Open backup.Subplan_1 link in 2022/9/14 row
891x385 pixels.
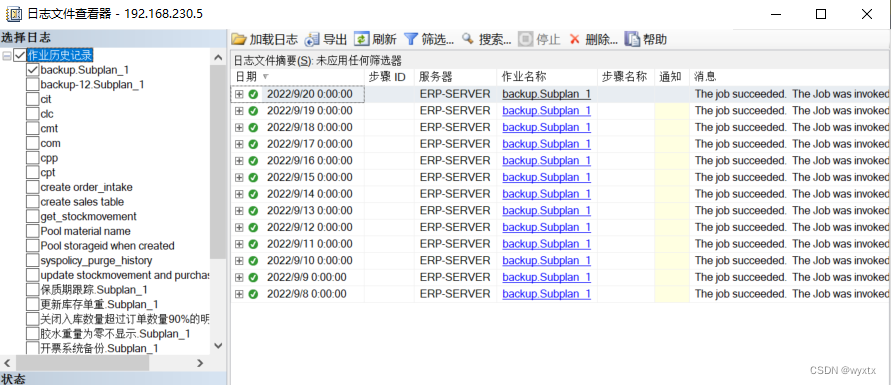pyautogui.click(x=546, y=194)
